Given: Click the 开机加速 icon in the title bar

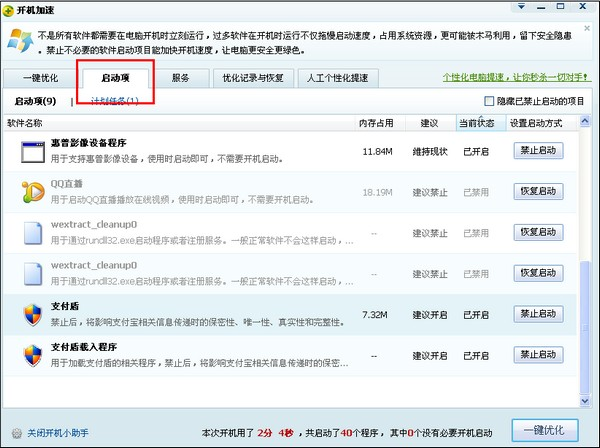Looking at the screenshot, I should point(9,9).
